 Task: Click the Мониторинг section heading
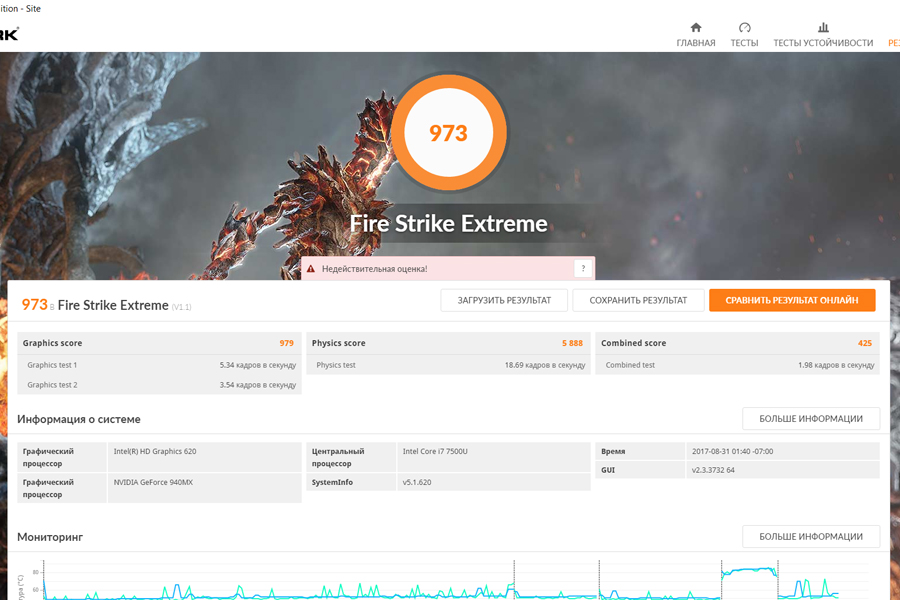click(50, 537)
